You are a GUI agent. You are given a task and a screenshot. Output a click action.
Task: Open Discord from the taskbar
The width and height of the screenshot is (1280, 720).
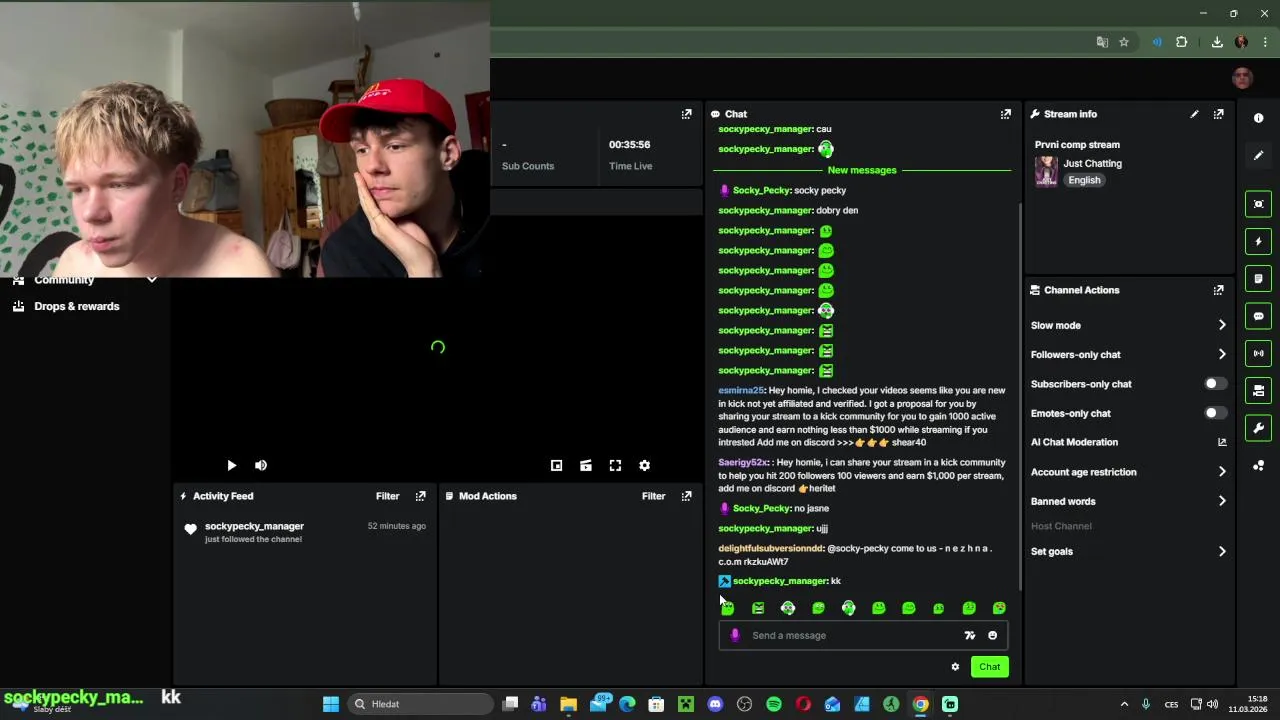[x=715, y=704]
